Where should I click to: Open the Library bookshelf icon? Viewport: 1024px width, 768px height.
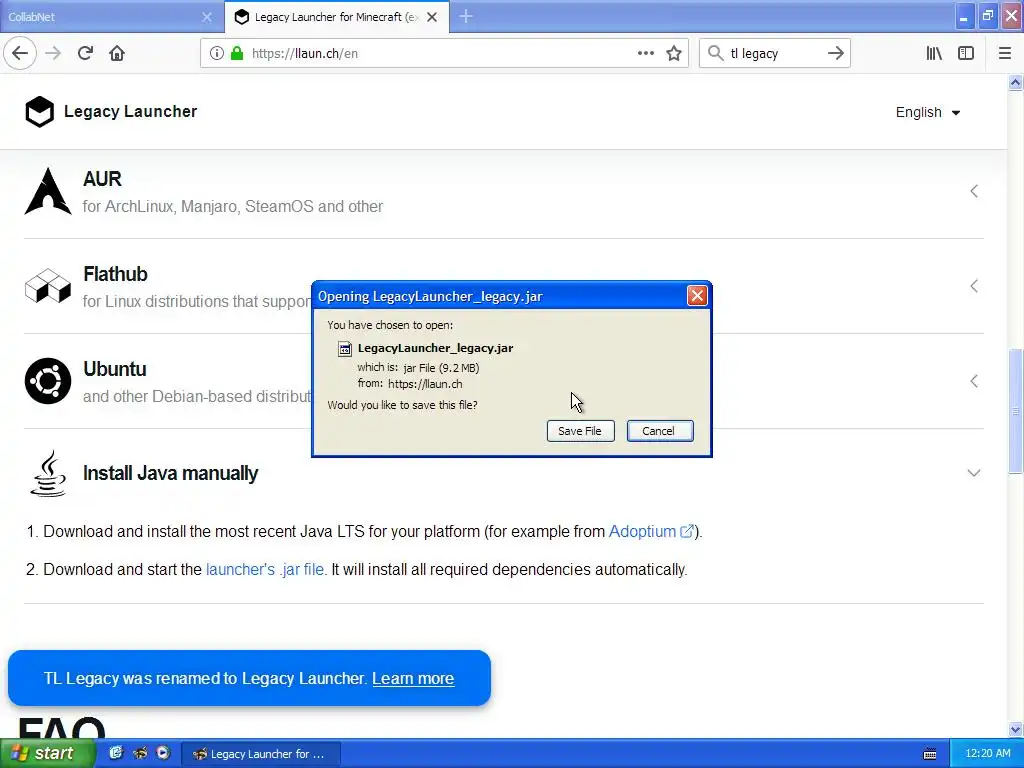[934, 53]
